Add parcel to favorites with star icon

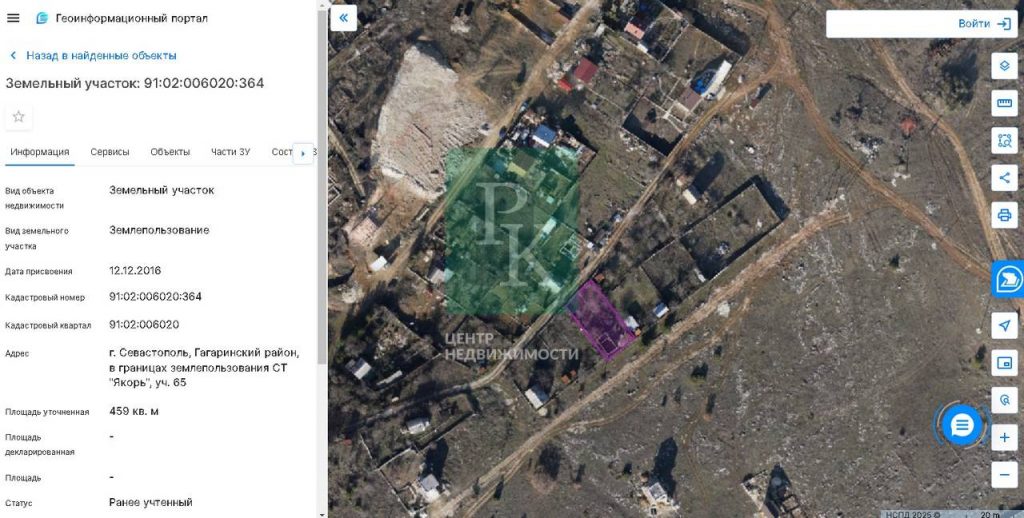pos(18,117)
